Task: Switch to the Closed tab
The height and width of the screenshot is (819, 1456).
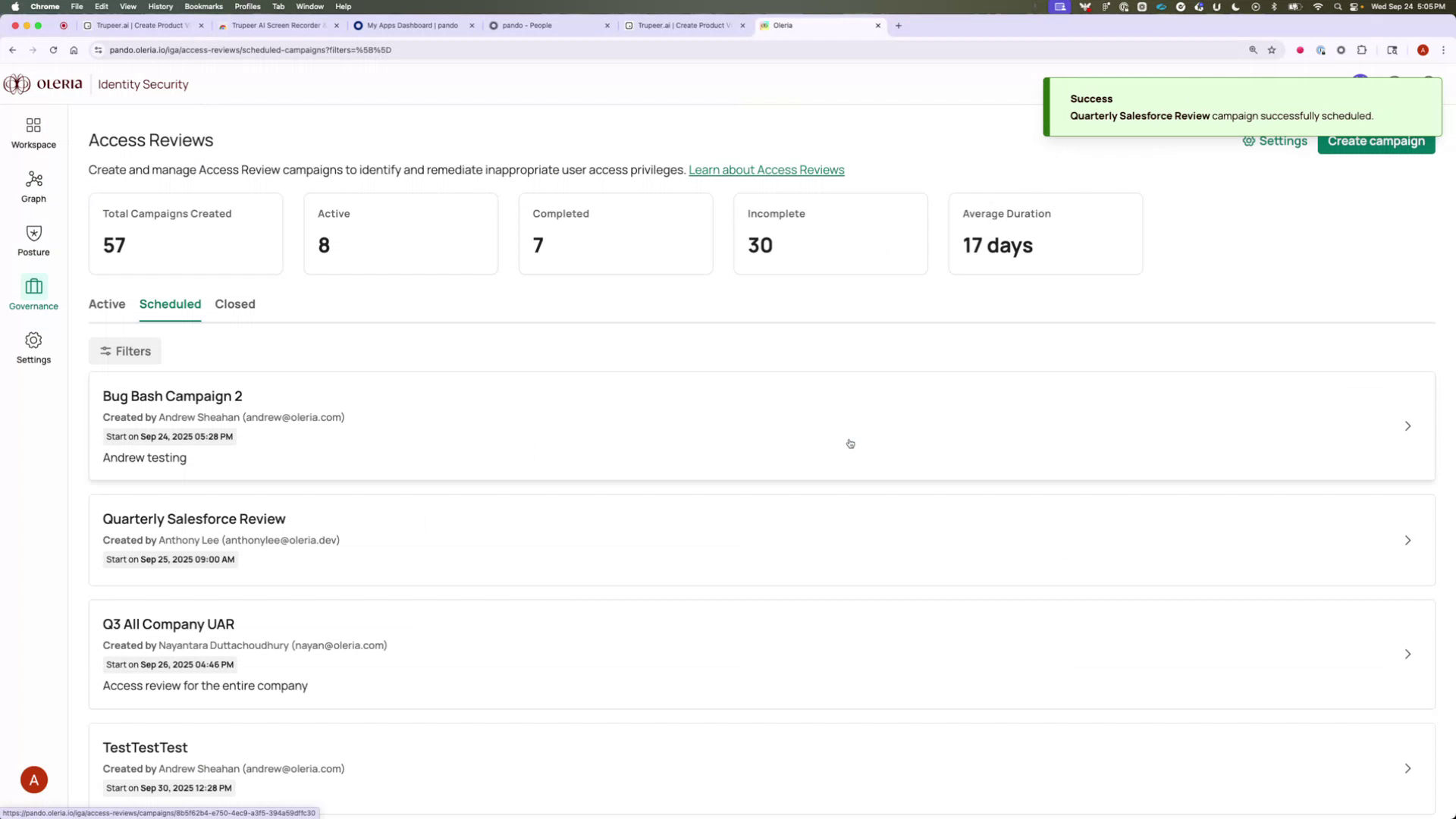Action: tap(234, 303)
